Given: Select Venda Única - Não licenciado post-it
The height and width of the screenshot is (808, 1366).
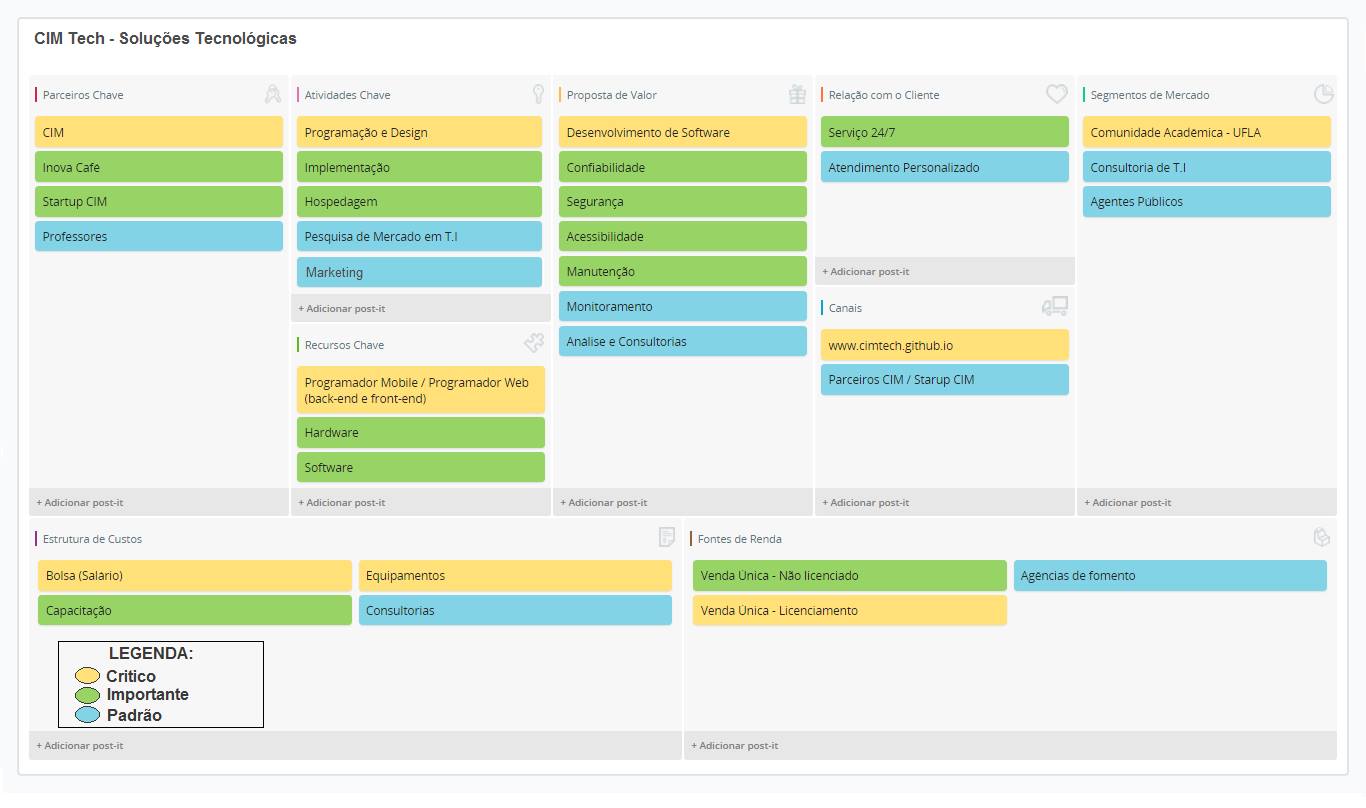Looking at the screenshot, I should [850, 575].
